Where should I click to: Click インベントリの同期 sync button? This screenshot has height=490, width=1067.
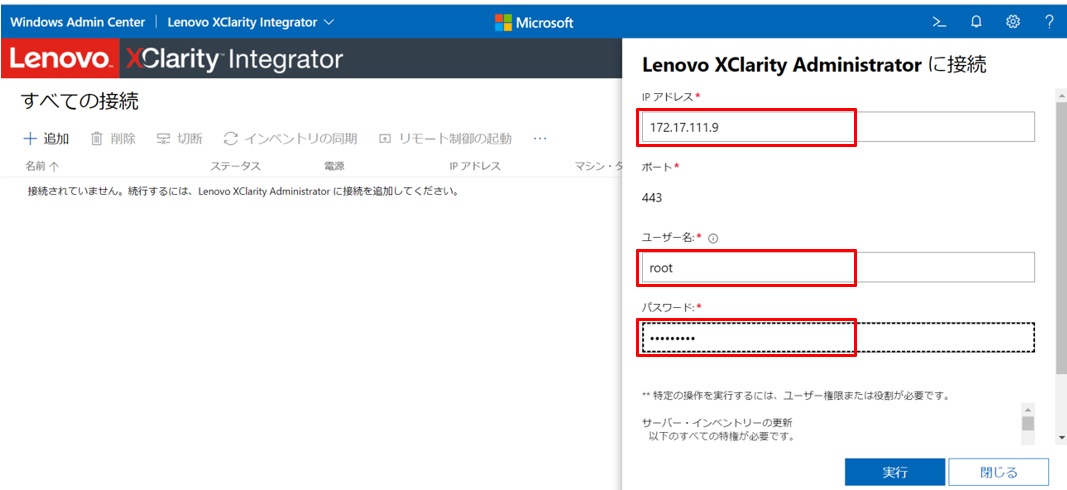click(290, 139)
